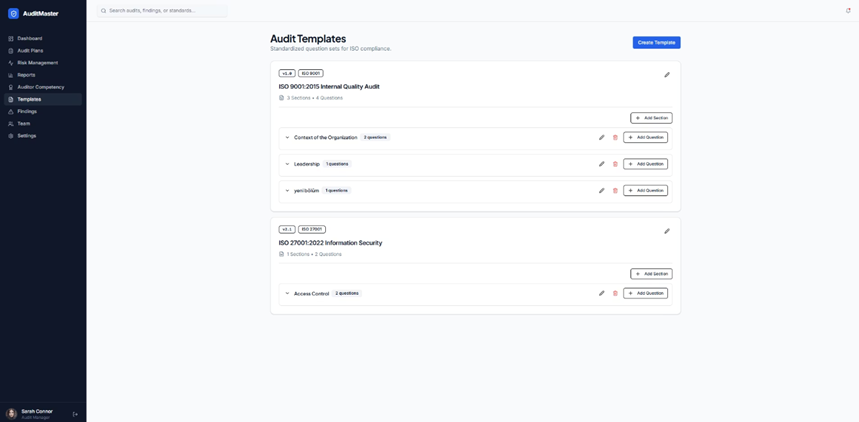Image resolution: width=859 pixels, height=422 pixels.
Task: Delete the Access Control section
Action: (x=615, y=293)
